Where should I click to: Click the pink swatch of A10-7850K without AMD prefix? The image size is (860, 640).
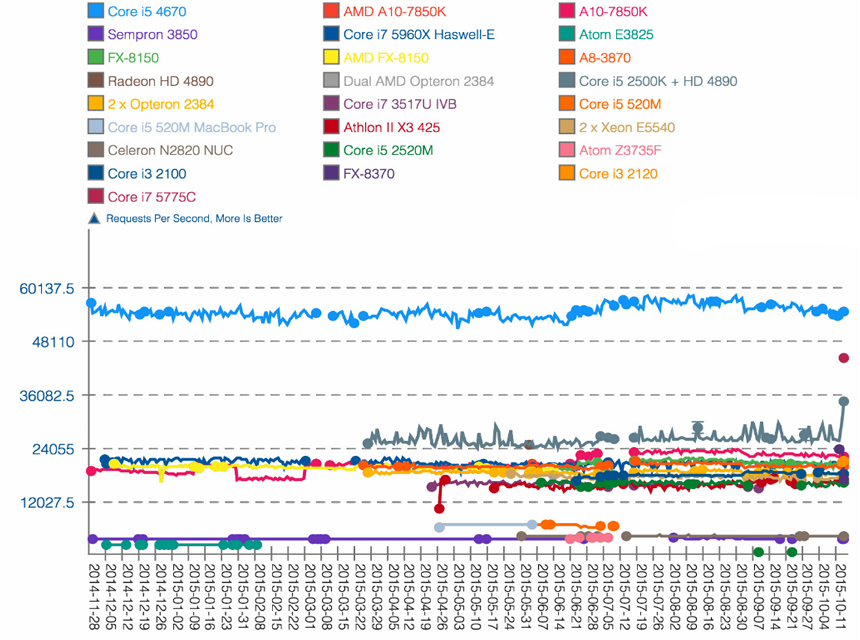tap(567, 11)
